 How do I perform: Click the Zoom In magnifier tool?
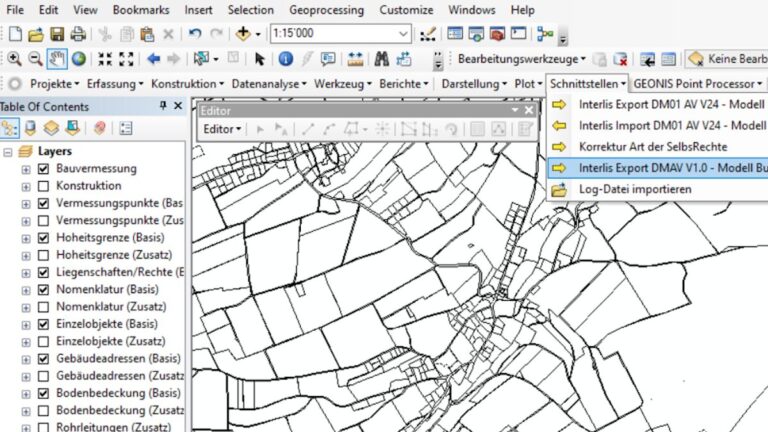coord(14,59)
